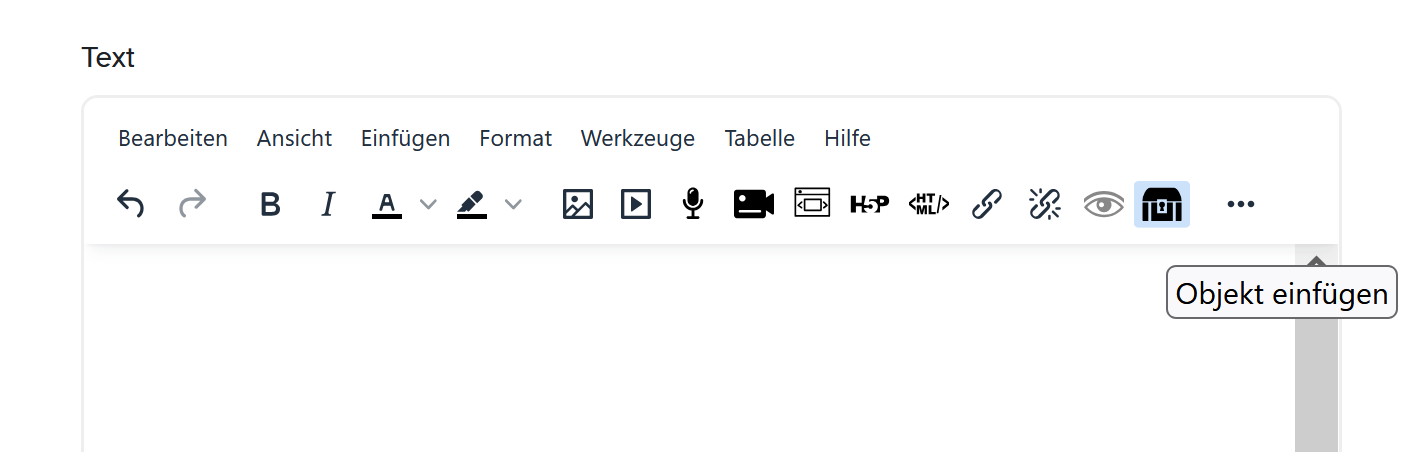The width and height of the screenshot is (1420, 452).
Task: Click the treasure chest Objekt einfügen icon
Action: 1162,204
